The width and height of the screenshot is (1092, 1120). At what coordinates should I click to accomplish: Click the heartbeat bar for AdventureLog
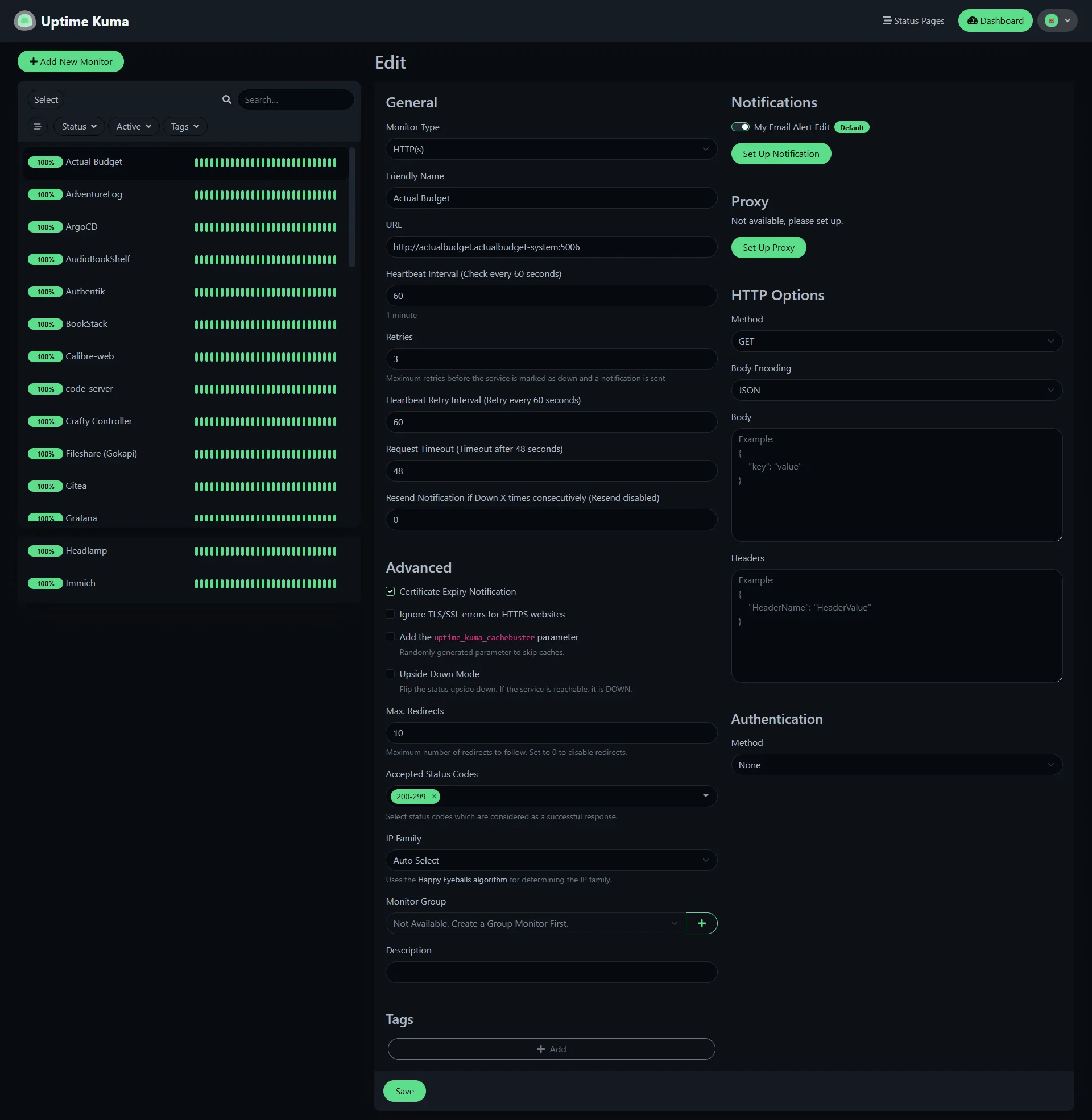266,195
